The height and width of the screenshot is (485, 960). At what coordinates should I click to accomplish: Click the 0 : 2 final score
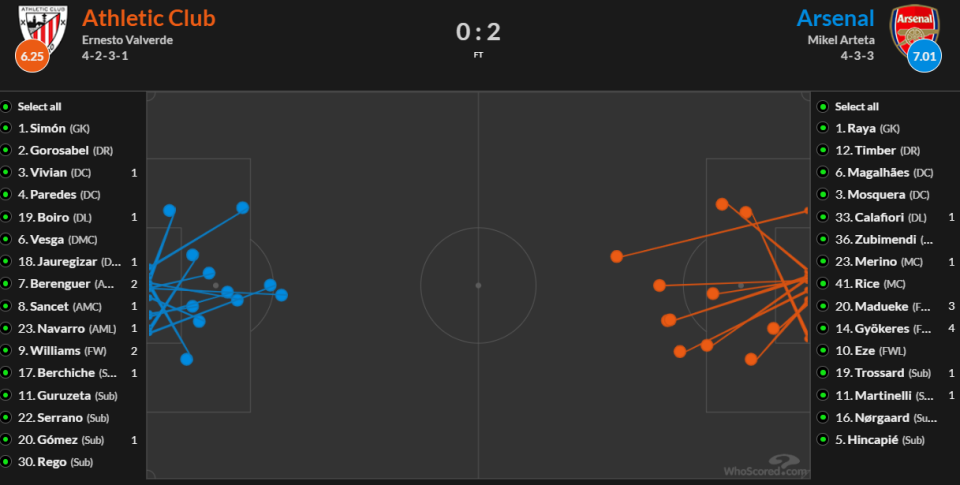478,32
